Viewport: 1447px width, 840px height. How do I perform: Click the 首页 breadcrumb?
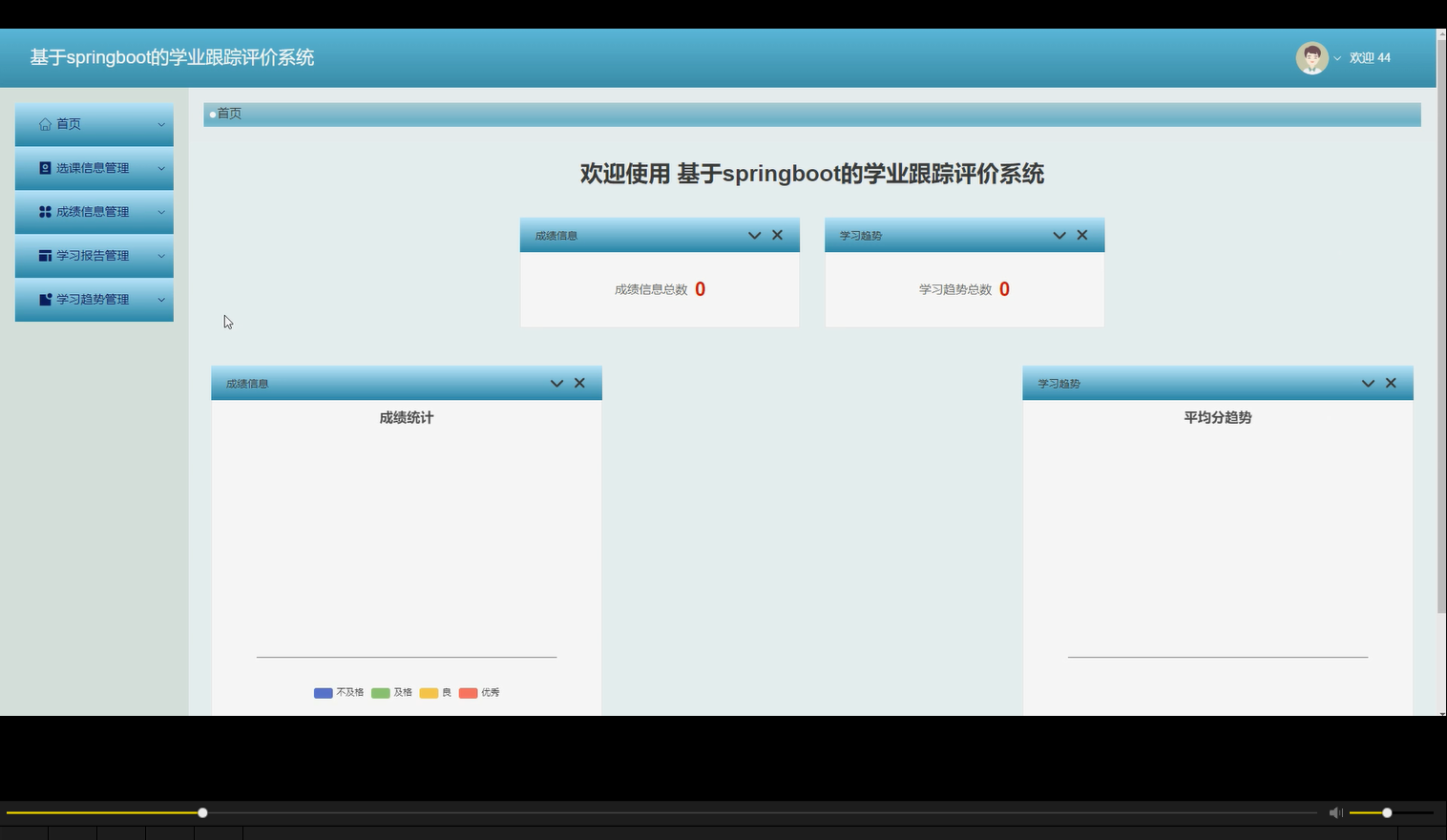tap(229, 114)
